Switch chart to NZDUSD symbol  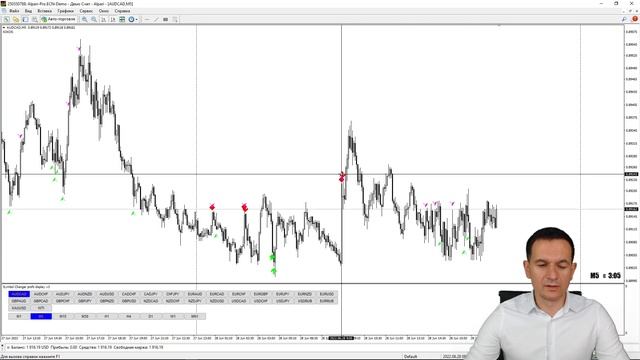click(217, 301)
